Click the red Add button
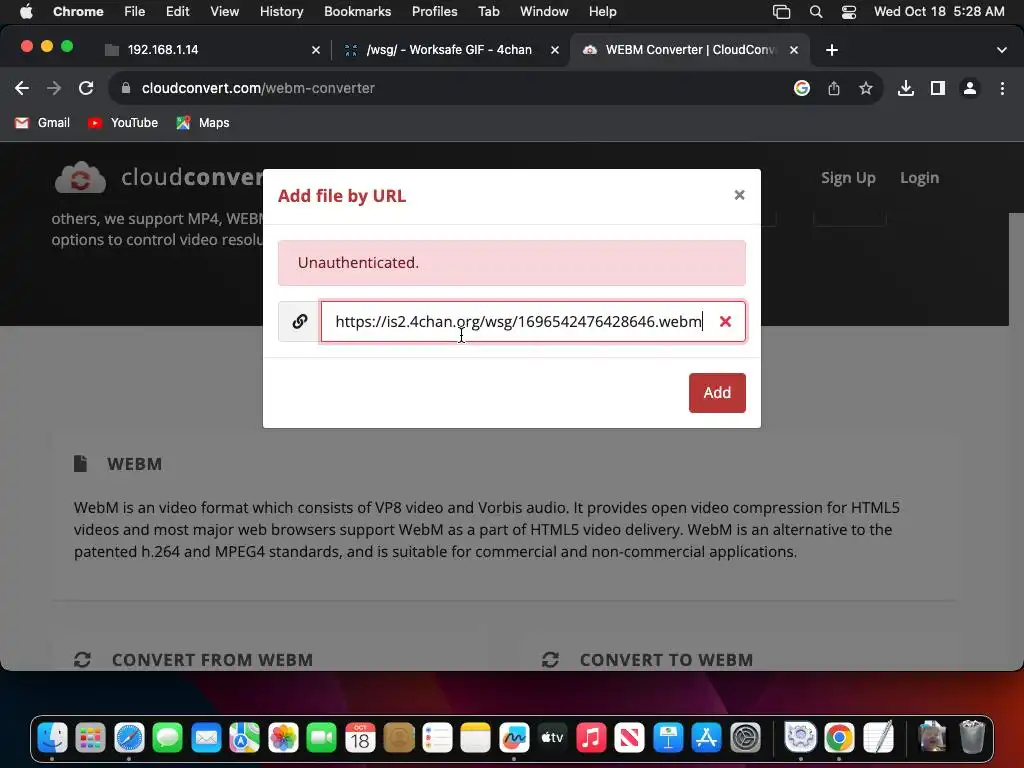Image resolution: width=1024 pixels, height=768 pixels. [716, 392]
